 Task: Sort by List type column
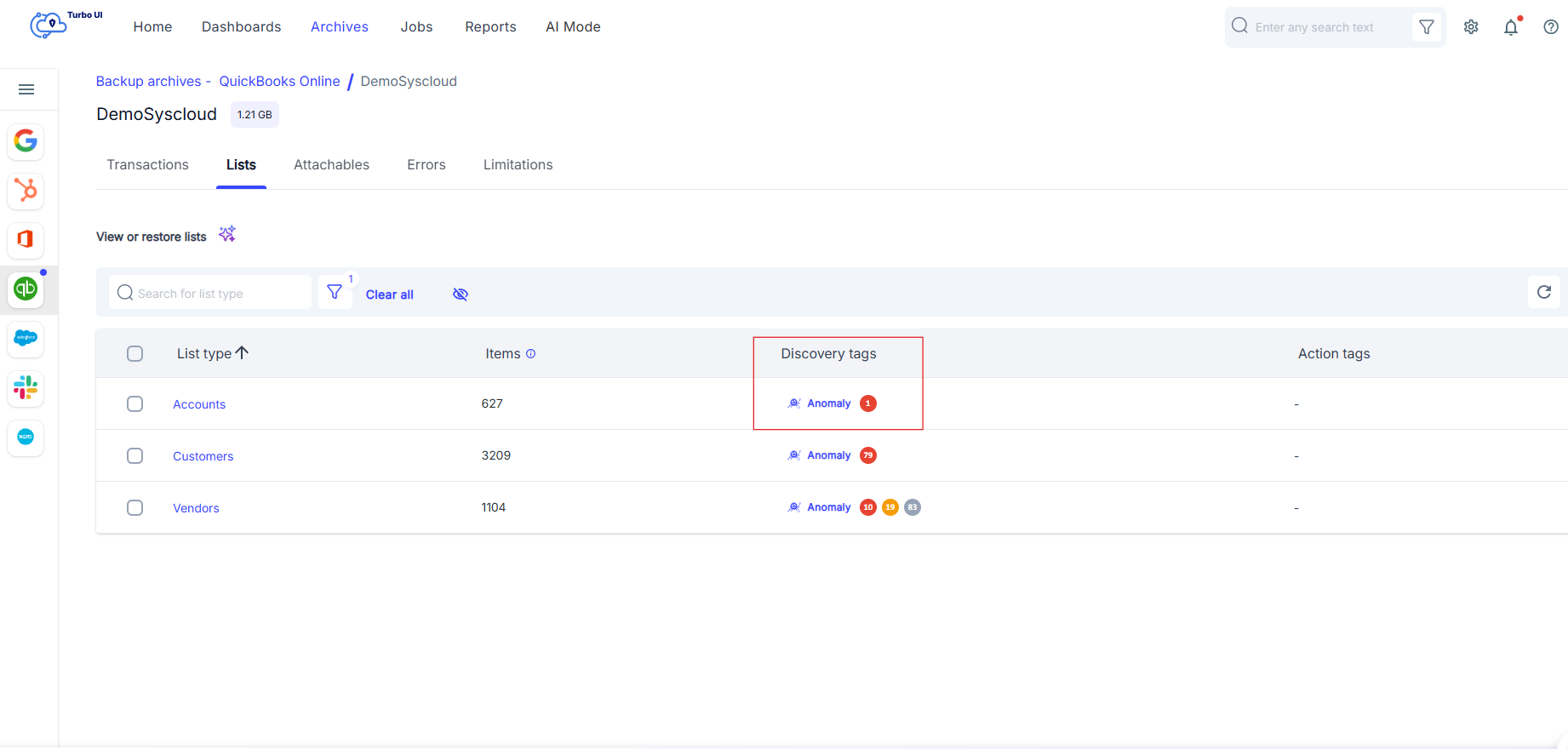pos(213,353)
